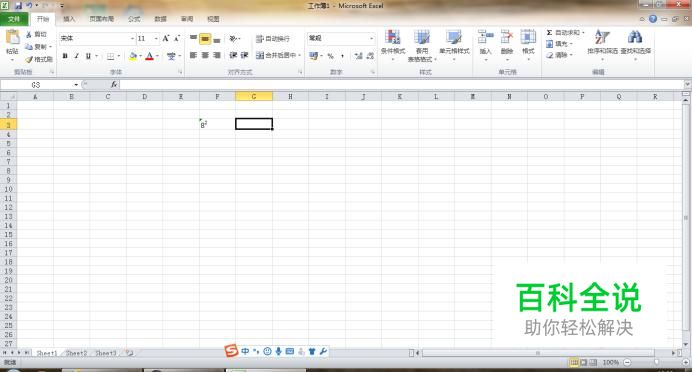Open the font name (宋体) dropdown

coord(132,39)
